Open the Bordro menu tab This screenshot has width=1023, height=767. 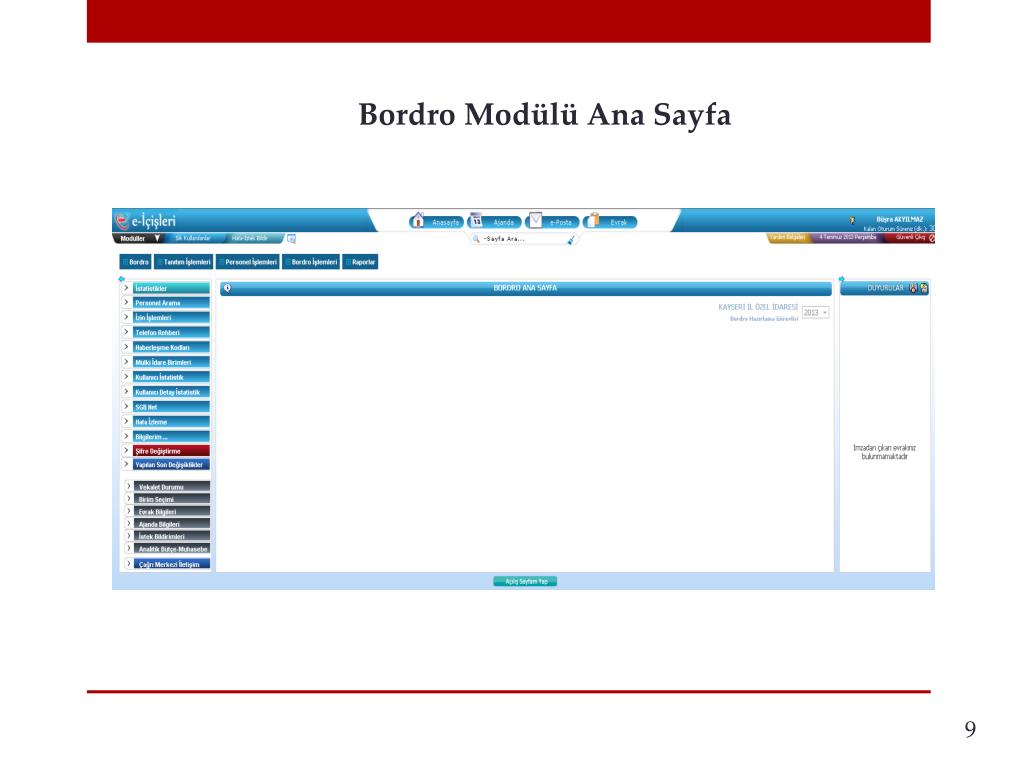136,262
